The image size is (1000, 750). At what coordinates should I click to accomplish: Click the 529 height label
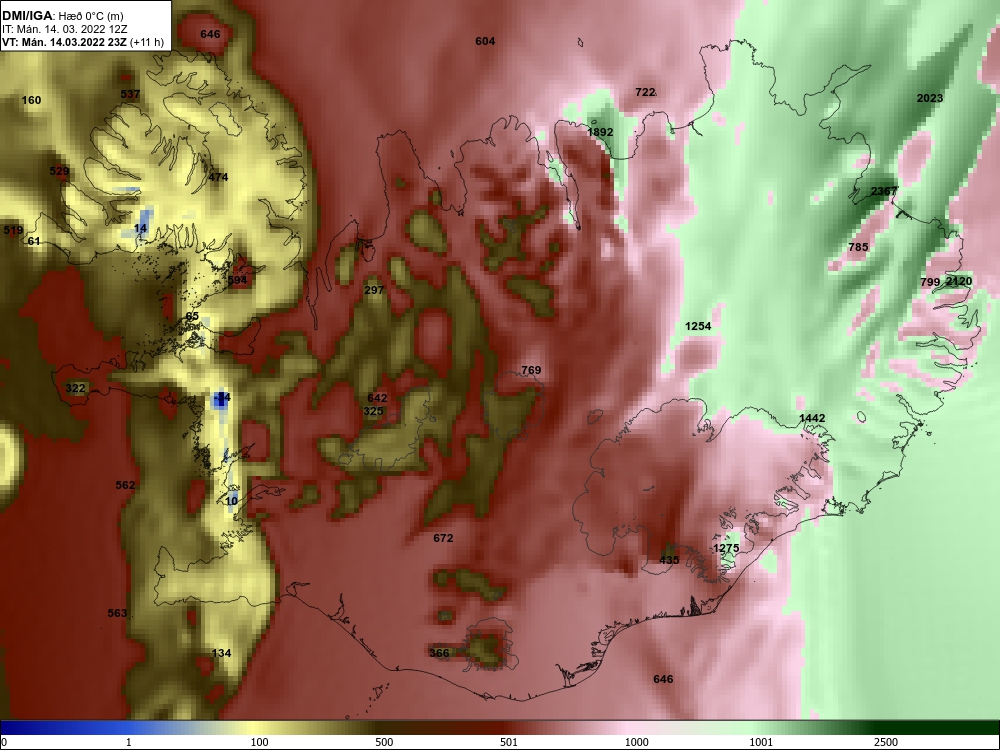point(59,171)
